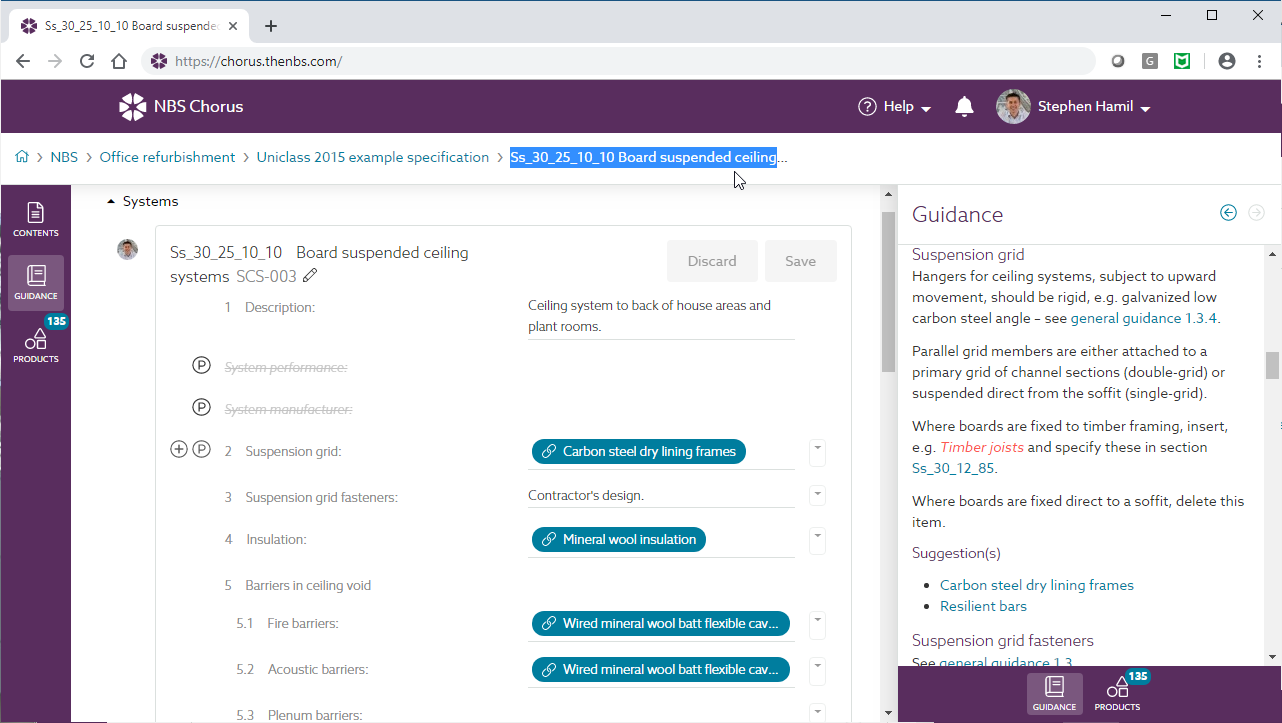
Task: Click the NBS breadcrumb link
Action: (64, 157)
